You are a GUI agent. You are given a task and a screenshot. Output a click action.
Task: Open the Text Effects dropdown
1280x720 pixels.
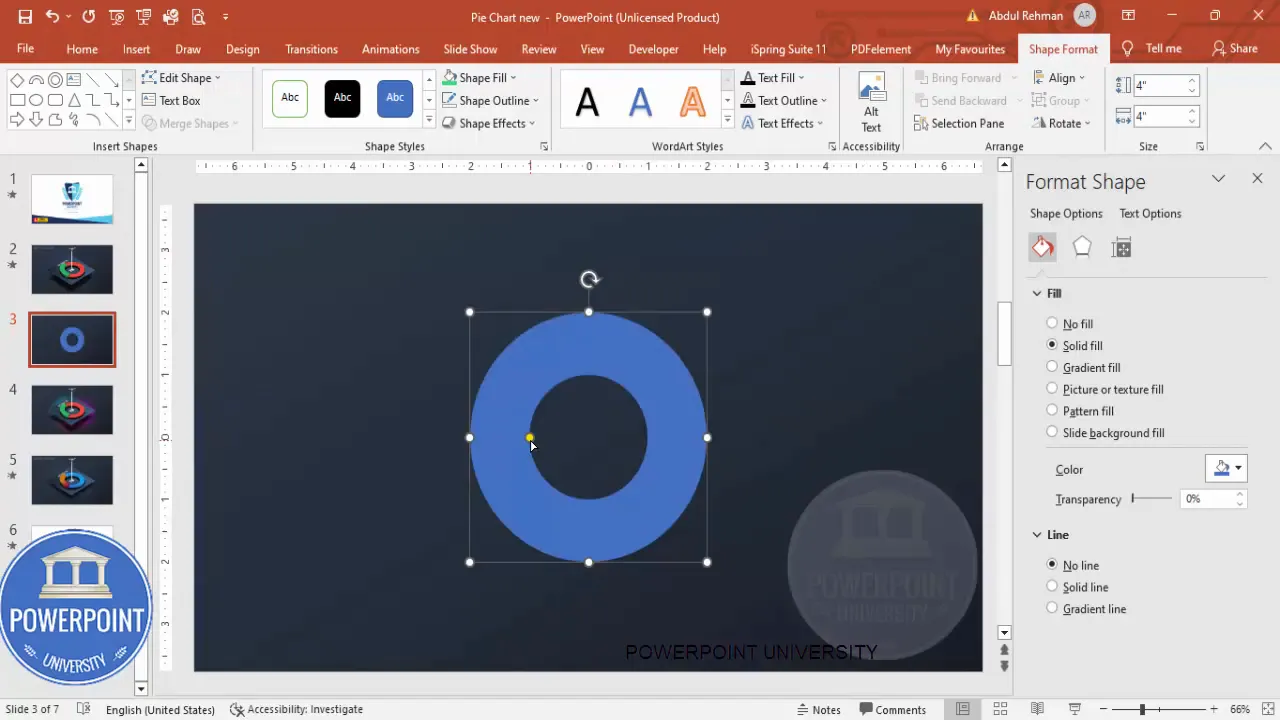coord(782,123)
